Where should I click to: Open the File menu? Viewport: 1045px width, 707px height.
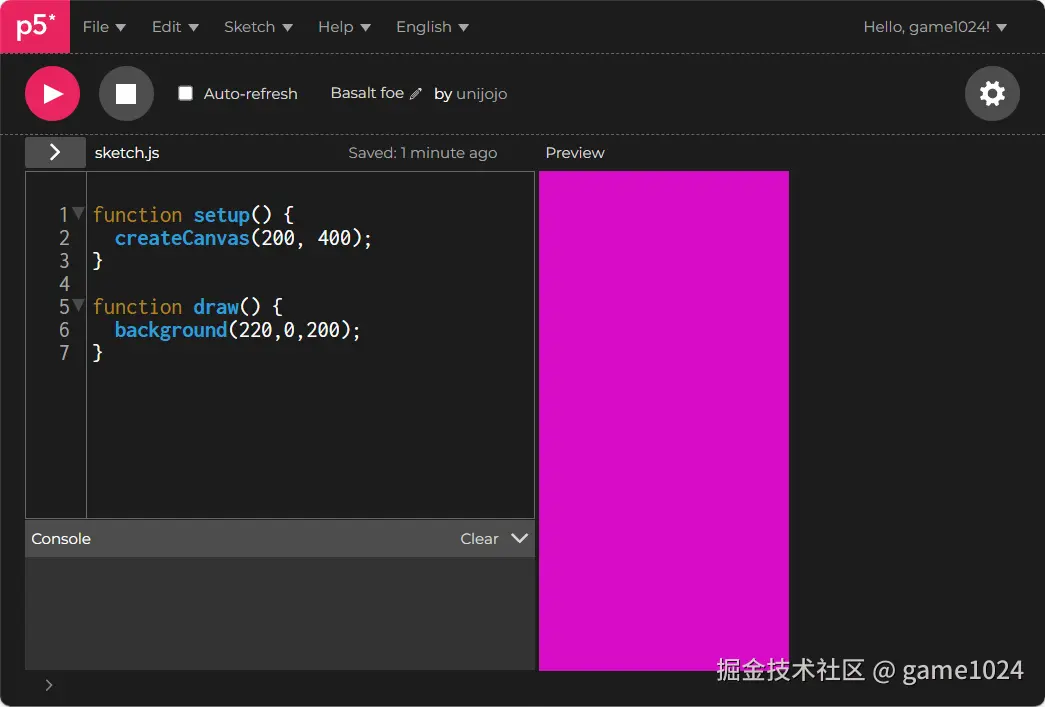[x=104, y=27]
